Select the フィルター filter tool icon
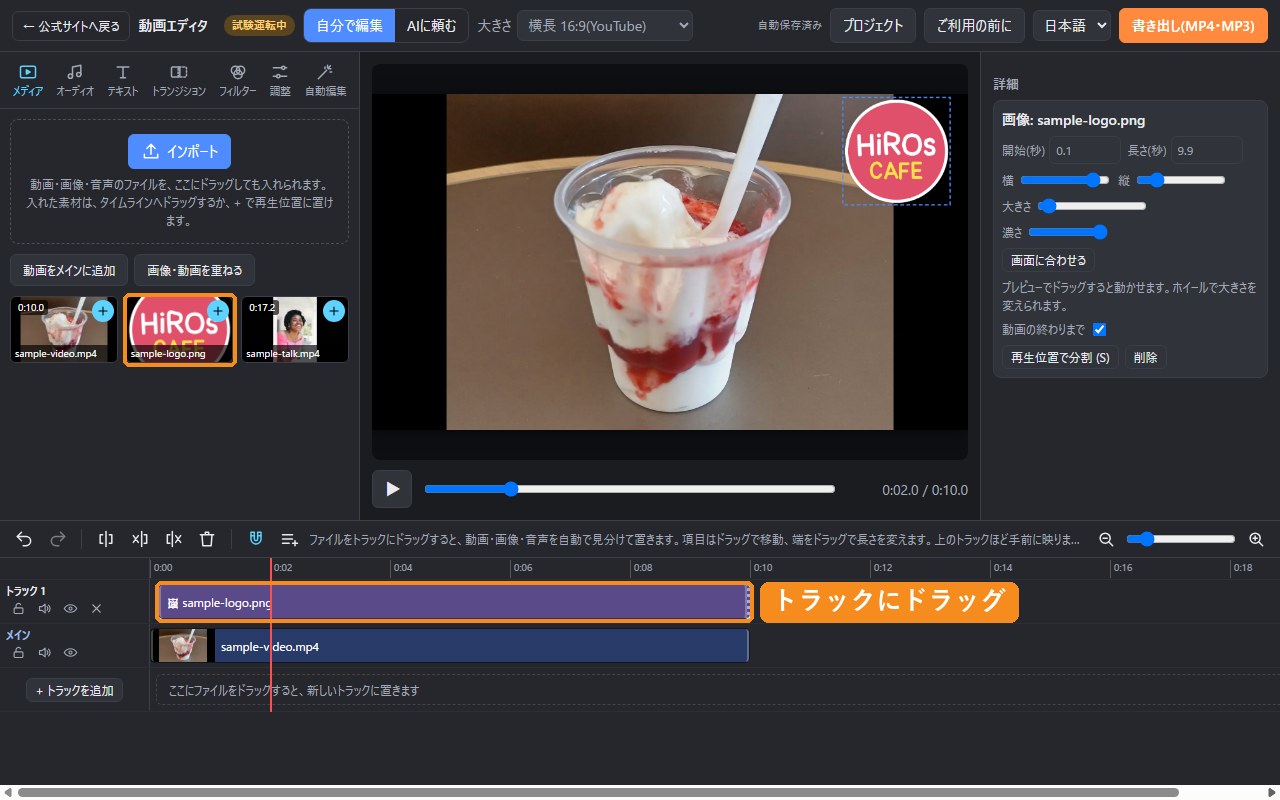Image resolution: width=1280 pixels, height=800 pixels. pos(237,80)
